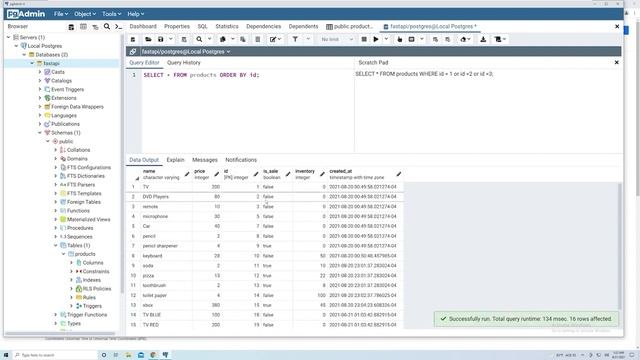Click the Open File folder icon
Screen dimensions: 640x360
(x=148, y=39)
